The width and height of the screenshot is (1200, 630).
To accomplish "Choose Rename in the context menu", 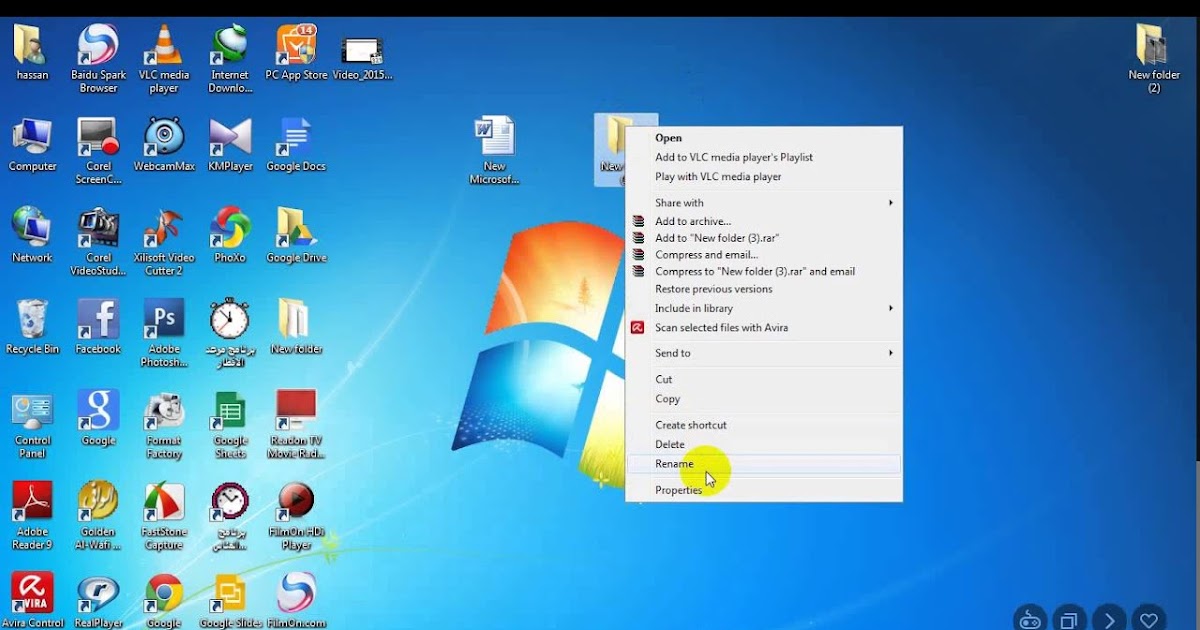I will tap(764, 464).
